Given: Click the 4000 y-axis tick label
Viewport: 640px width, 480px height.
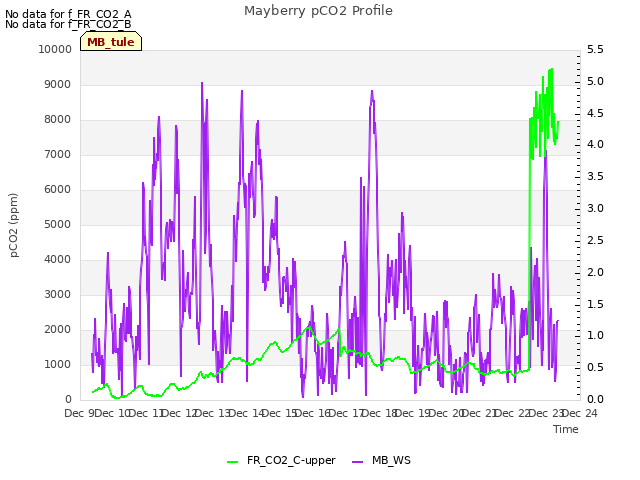Looking at the screenshot, I should point(57,260).
